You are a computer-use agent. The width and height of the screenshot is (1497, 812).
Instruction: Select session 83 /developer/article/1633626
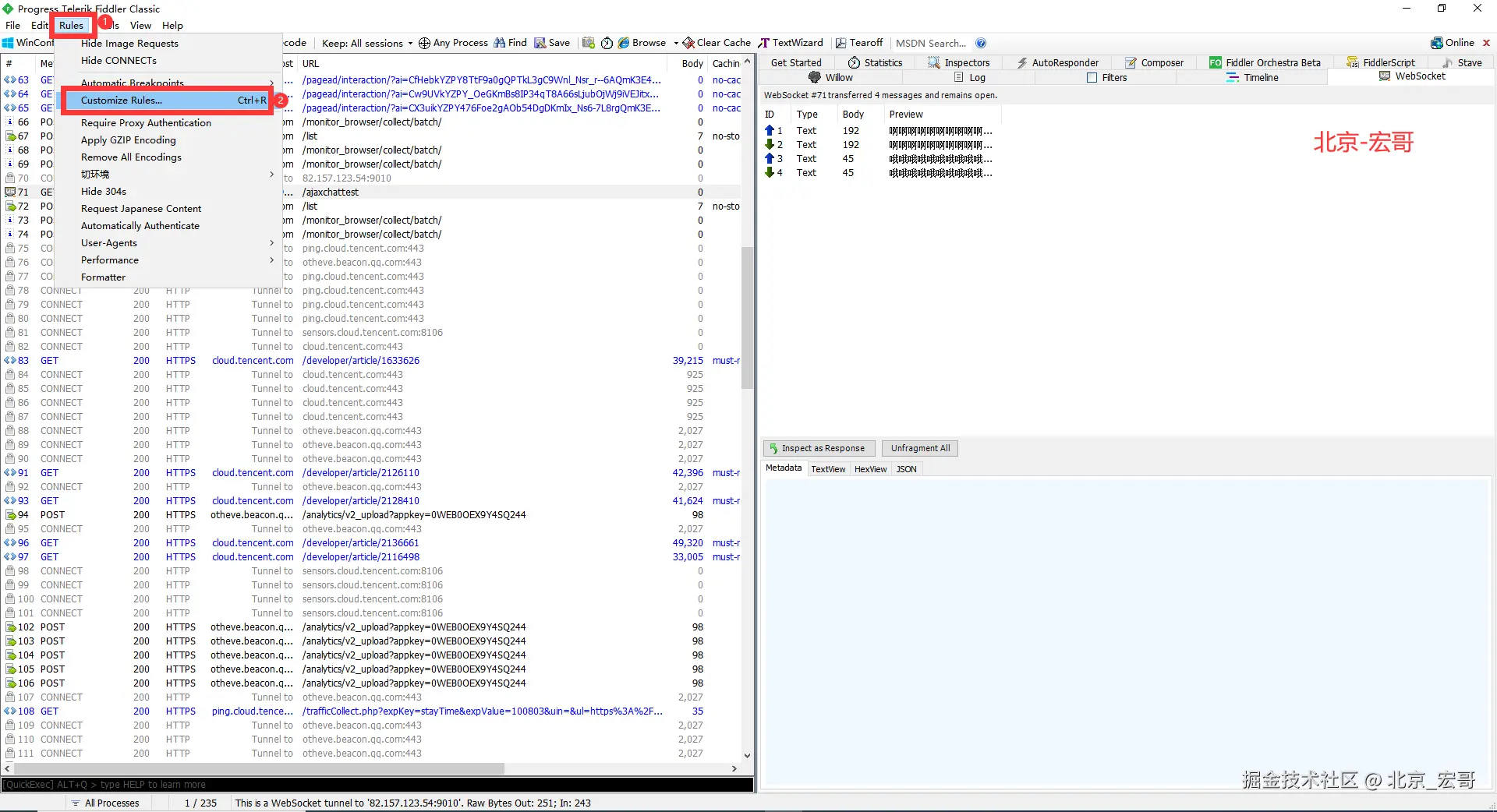click(x=371, y=360)
